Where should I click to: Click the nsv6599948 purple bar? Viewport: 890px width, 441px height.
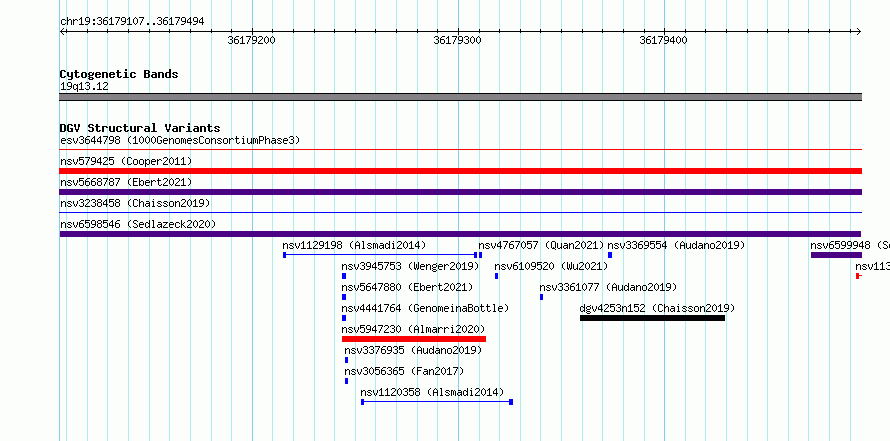[x=836, y=255]
